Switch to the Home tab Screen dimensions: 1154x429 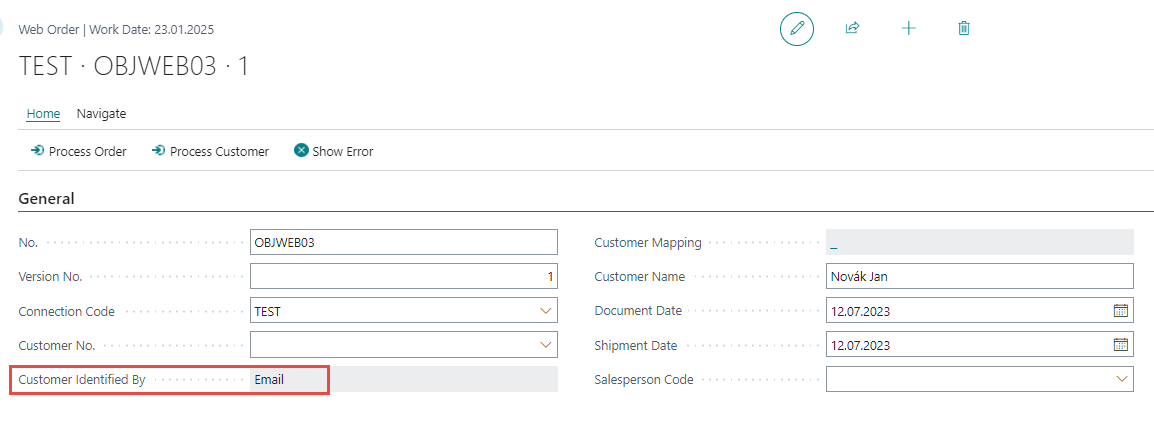pyautogui.click(x=43, y=114)
